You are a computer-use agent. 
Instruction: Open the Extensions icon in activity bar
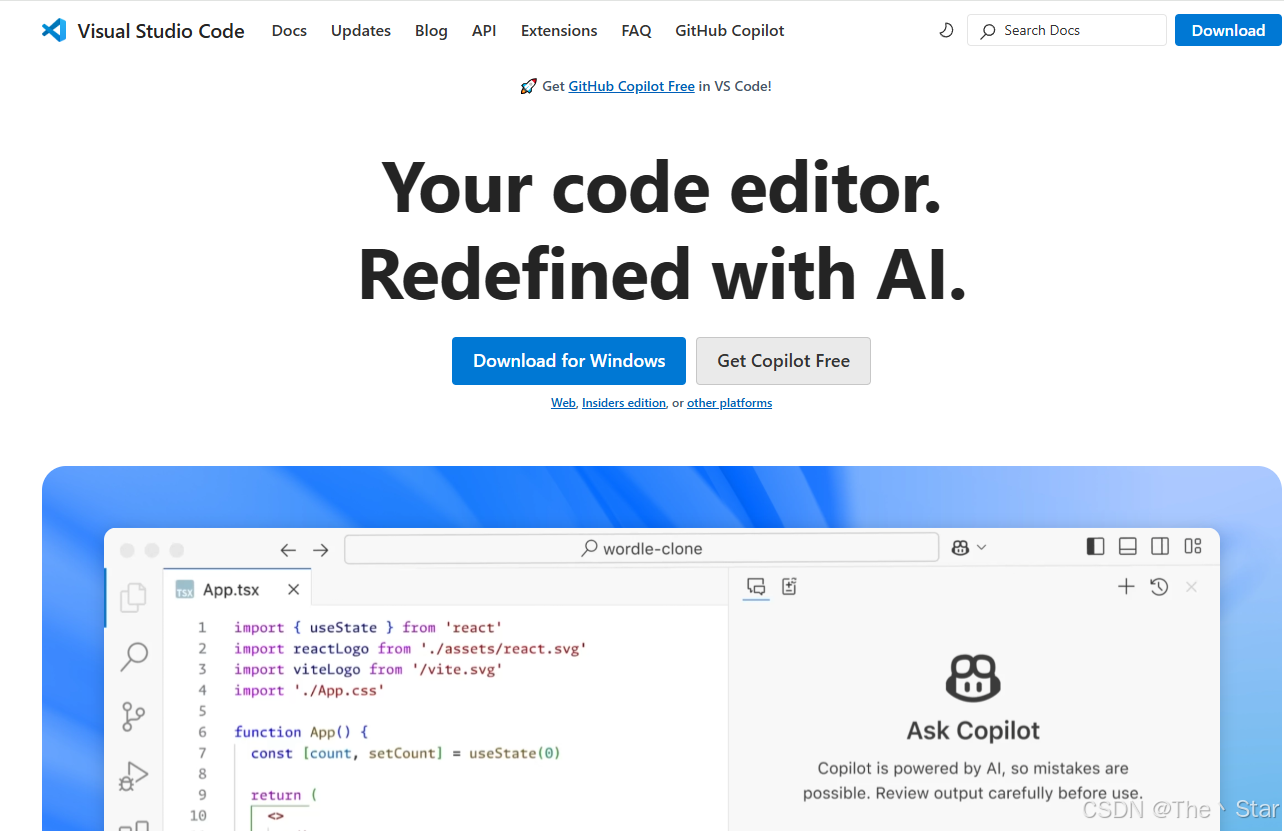[133, 825]
